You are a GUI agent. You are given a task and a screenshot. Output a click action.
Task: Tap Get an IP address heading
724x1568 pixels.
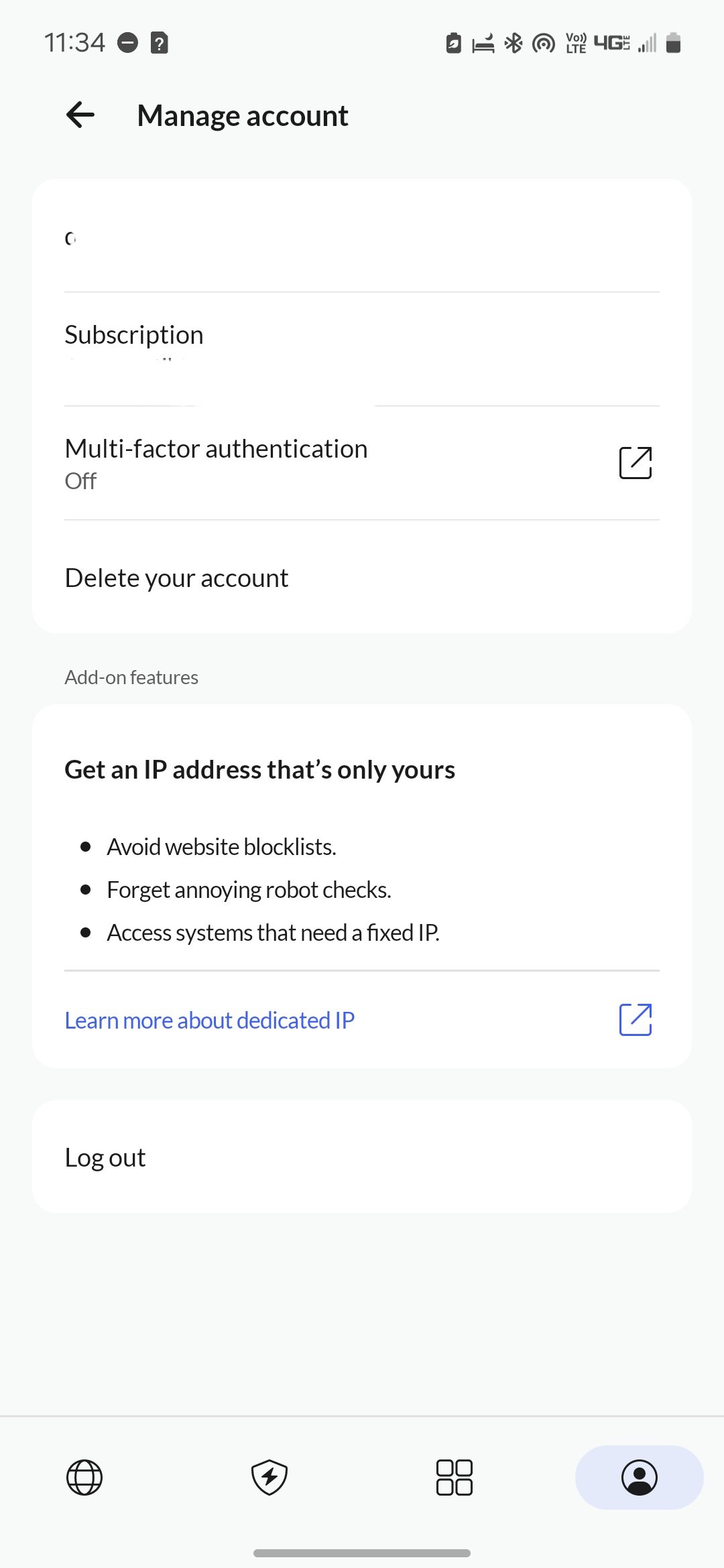click(260, 770)
